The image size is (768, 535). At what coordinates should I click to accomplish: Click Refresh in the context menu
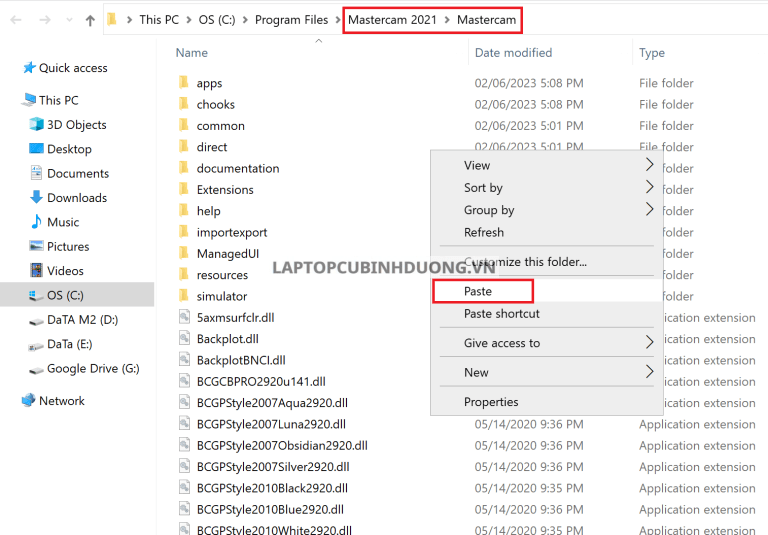pos(484,232)
